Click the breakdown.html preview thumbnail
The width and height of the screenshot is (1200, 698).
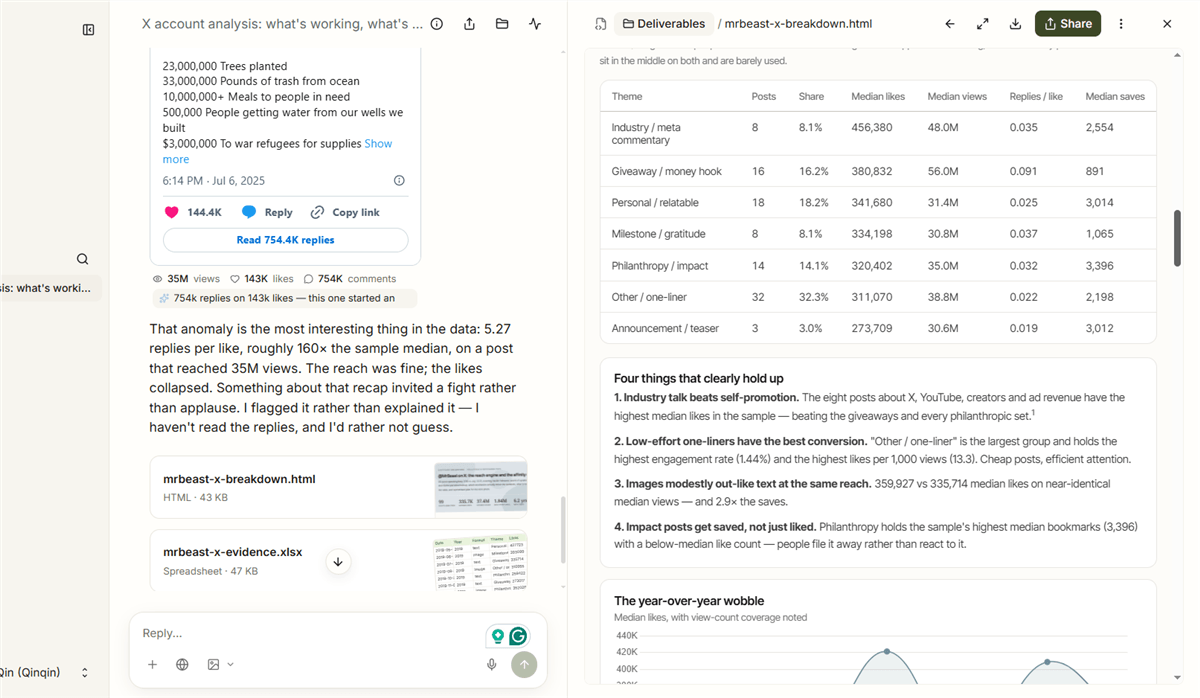point(481,487)
